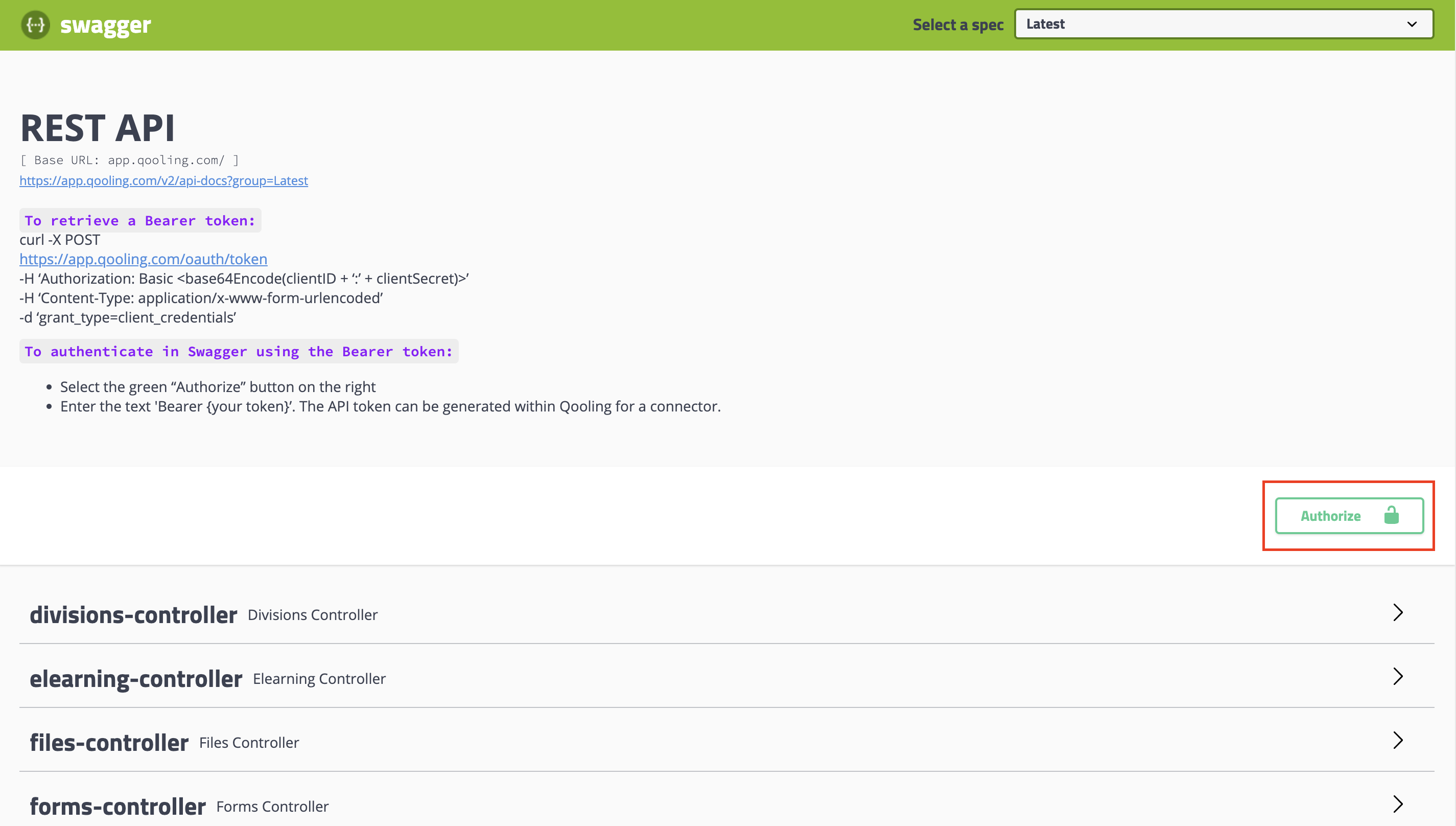Screen dimensions: 1456x826
Task: Open the Select a spec dropdown
Action: (x=1223, y=25)
